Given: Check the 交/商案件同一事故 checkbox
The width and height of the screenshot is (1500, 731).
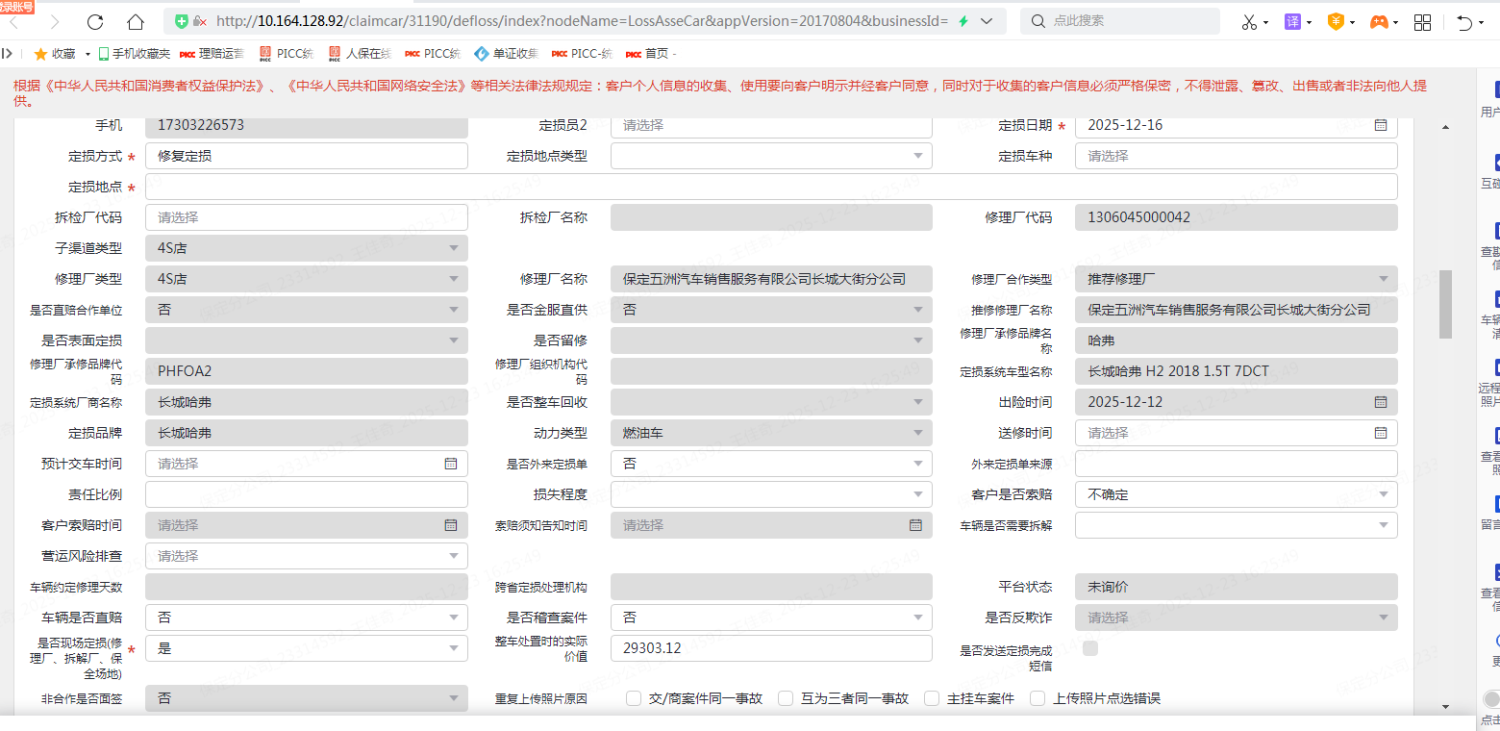Looking at the screenshot, I should tap(633, 699).
